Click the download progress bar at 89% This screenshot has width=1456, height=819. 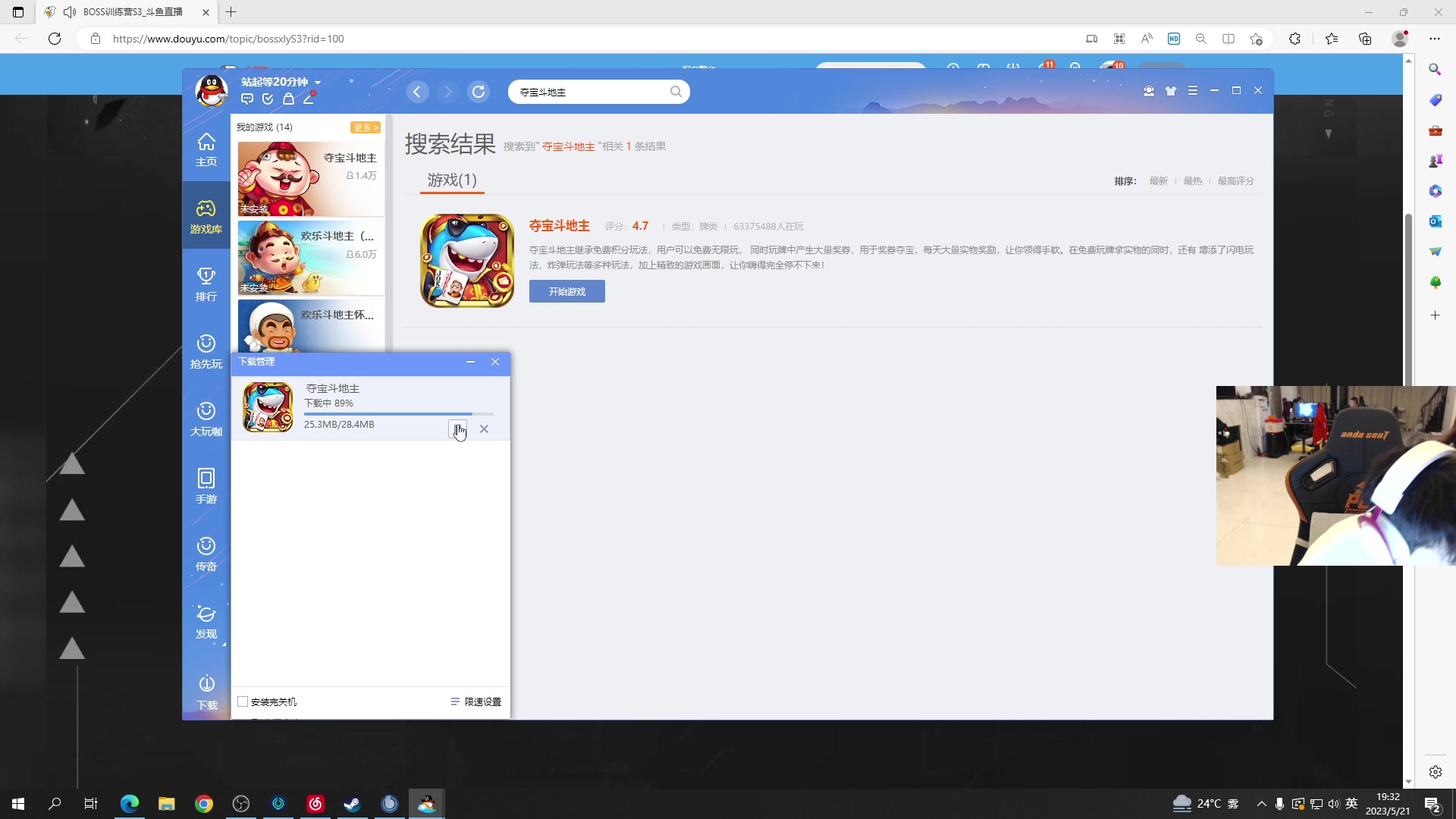click(398, 414)
